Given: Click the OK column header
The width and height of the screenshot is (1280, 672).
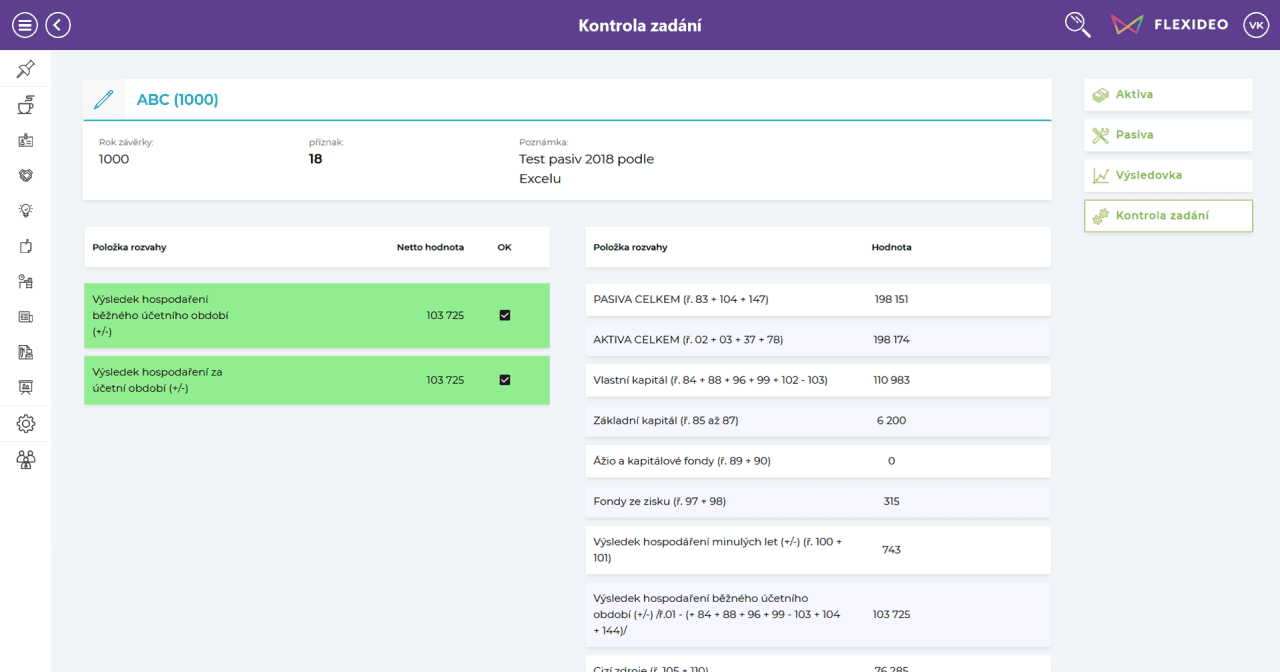Looking at the screenshot, I should (504, 247).
